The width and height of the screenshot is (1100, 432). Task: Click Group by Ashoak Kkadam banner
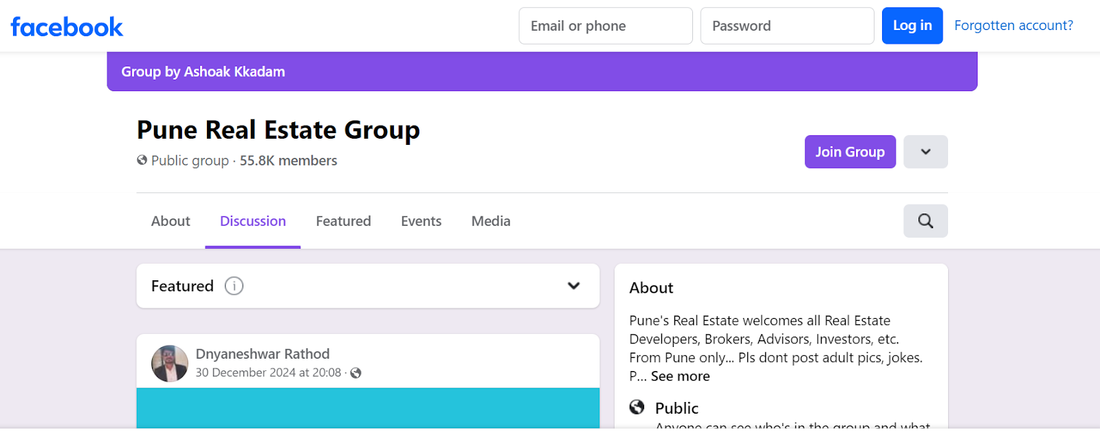(x=542, y=72)
